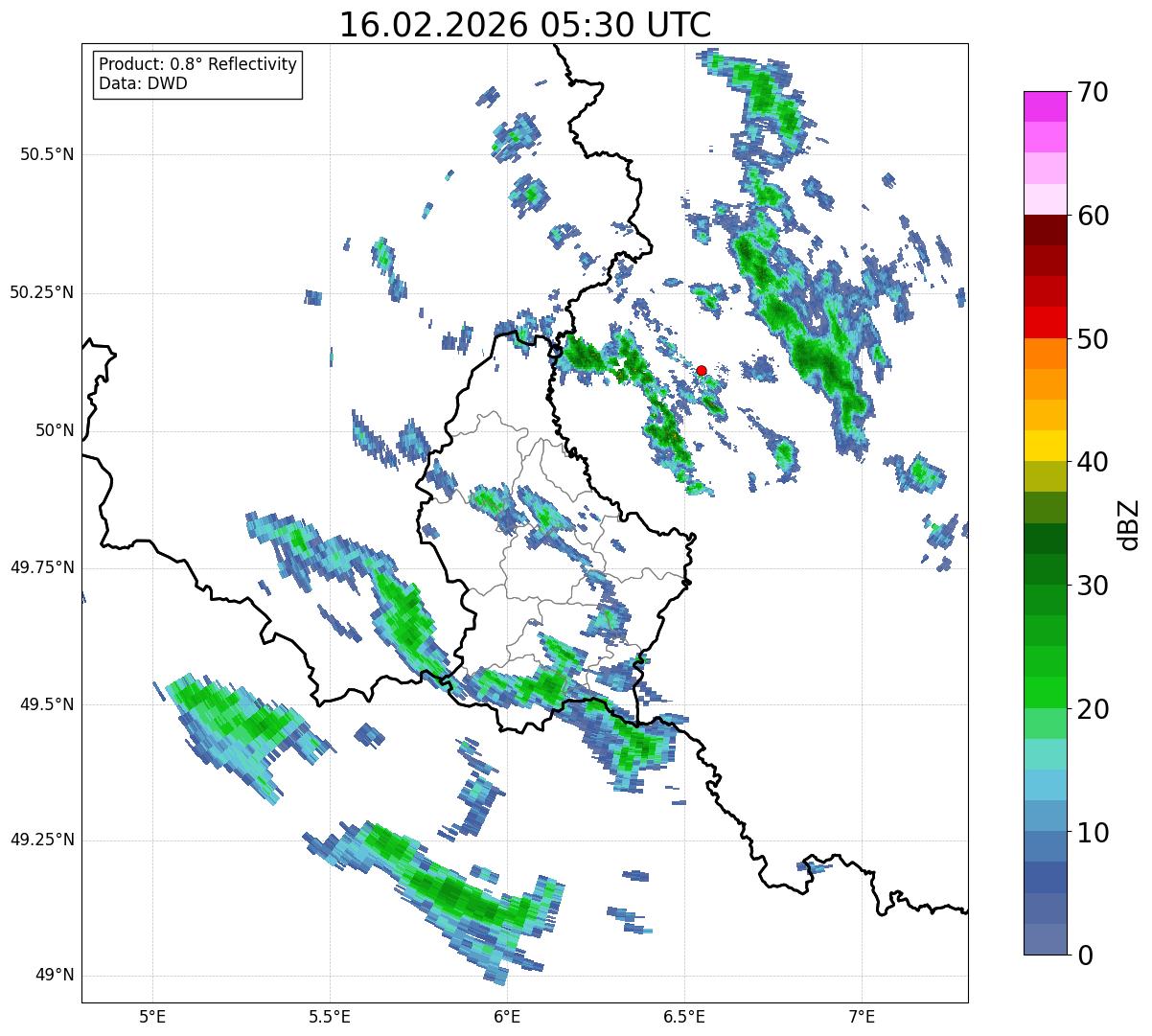Click the 49°N latitude label
The width and height of the screenshot is (1152, 1036).
(55, 976)
